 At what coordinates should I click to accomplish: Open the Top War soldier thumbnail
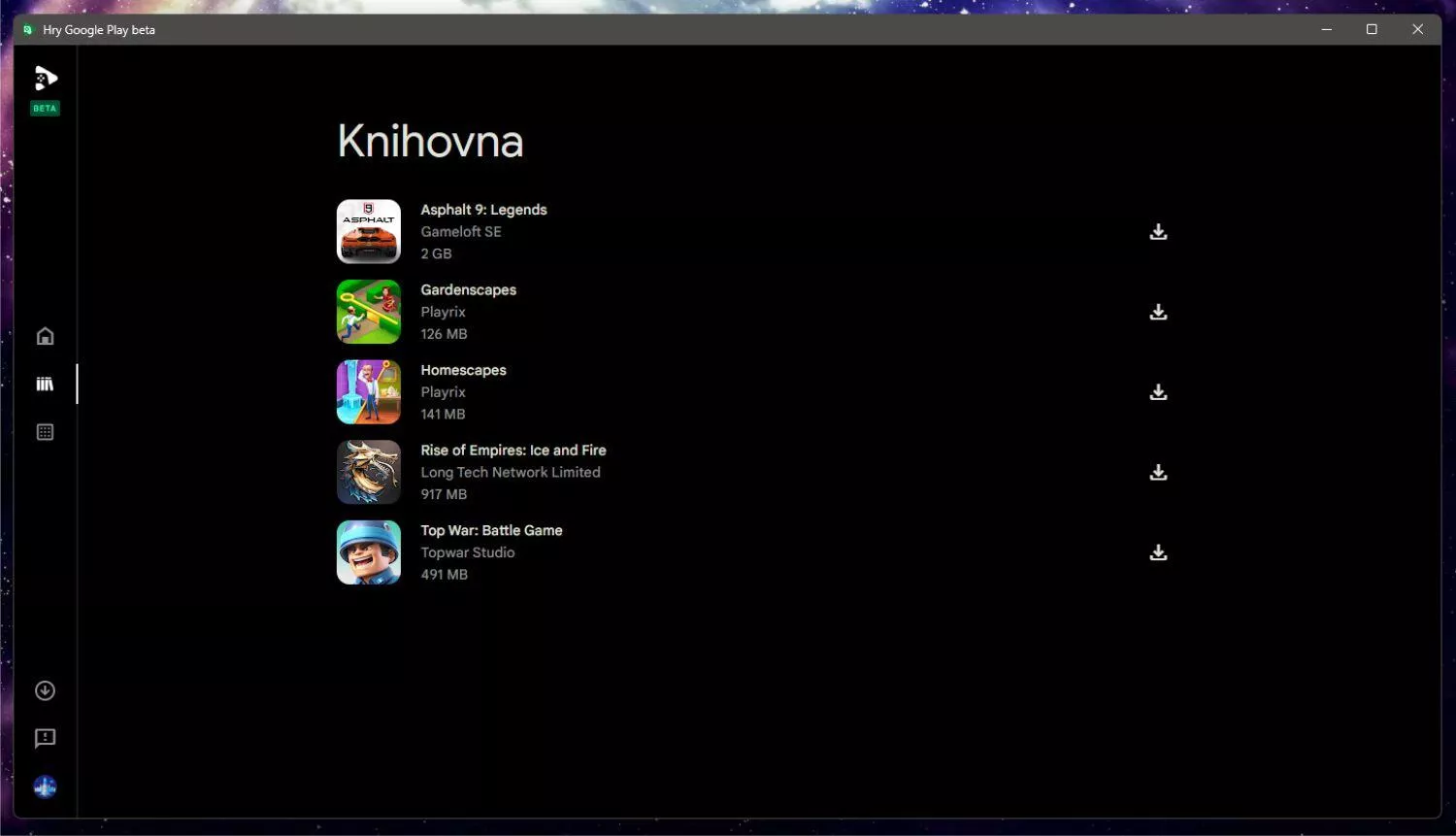click(369, 552)
